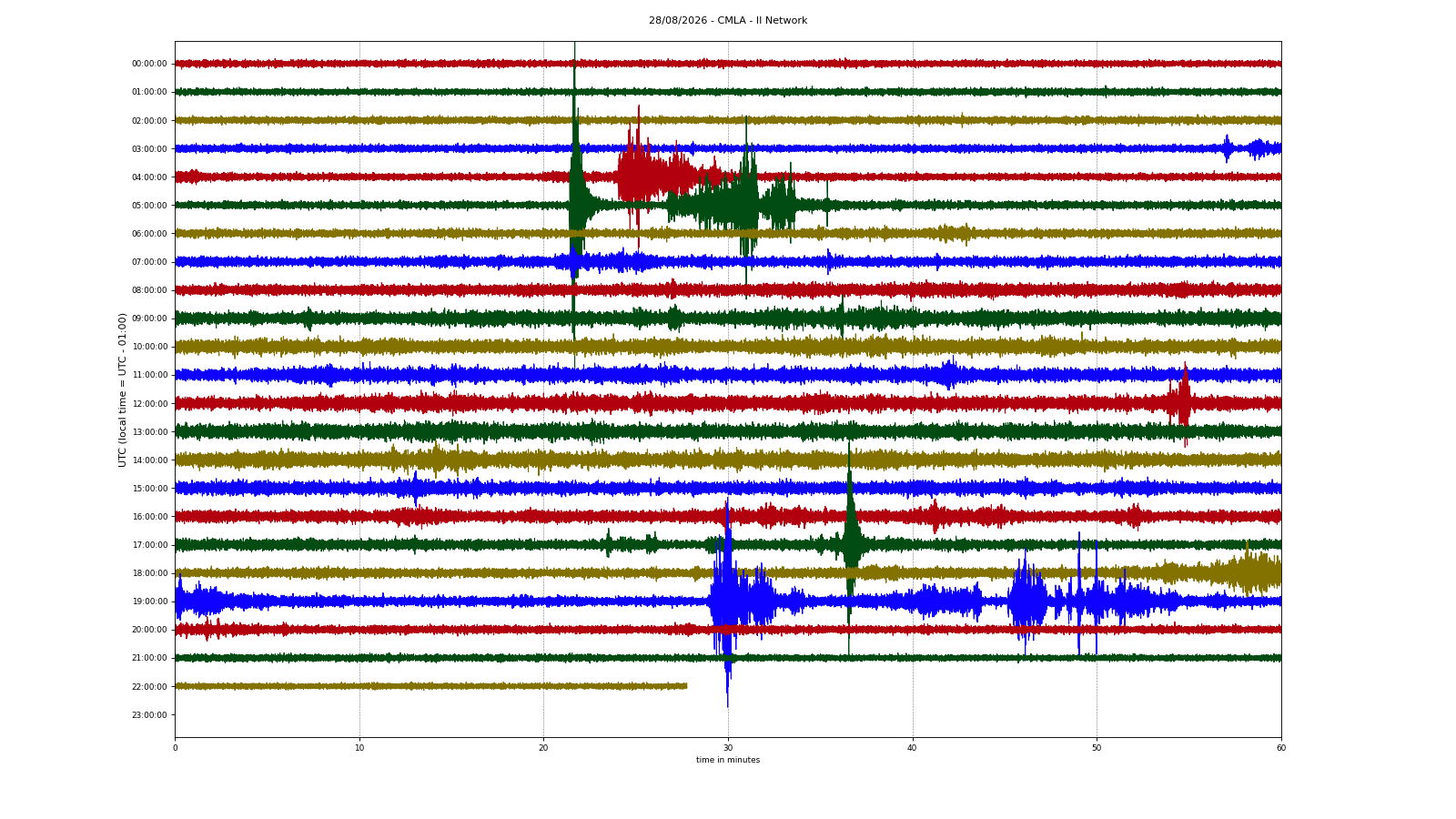This screenshot has height=819, width=1456.
Task: Select the 00:00:00 hour label
Action: click(x=149, y=64)
